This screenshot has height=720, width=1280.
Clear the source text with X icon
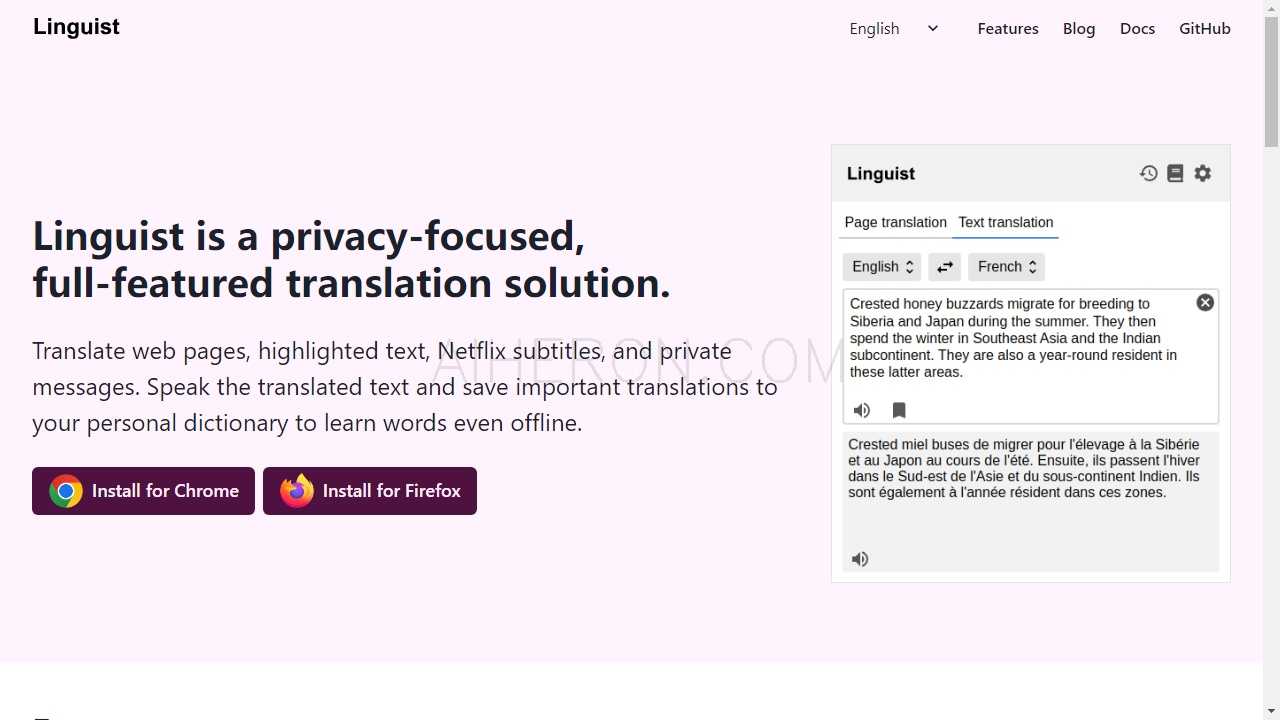pos(1205,303)
